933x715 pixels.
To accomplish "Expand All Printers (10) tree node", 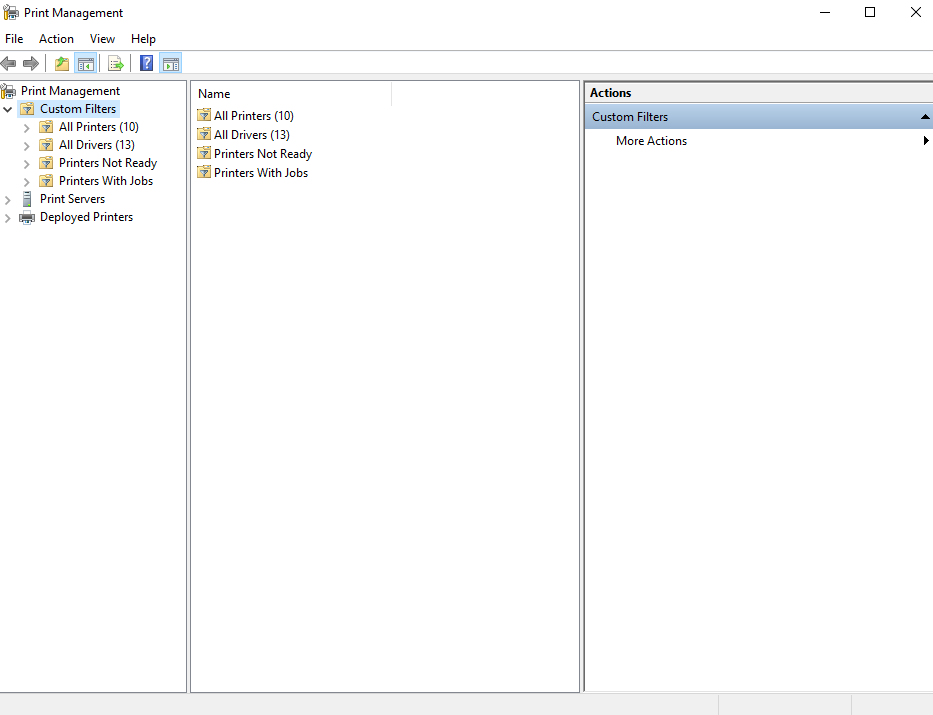I will [26, 128].
